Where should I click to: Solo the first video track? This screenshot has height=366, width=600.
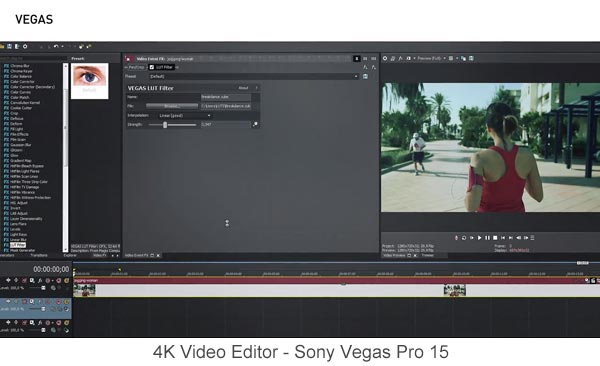coord(66,280)
